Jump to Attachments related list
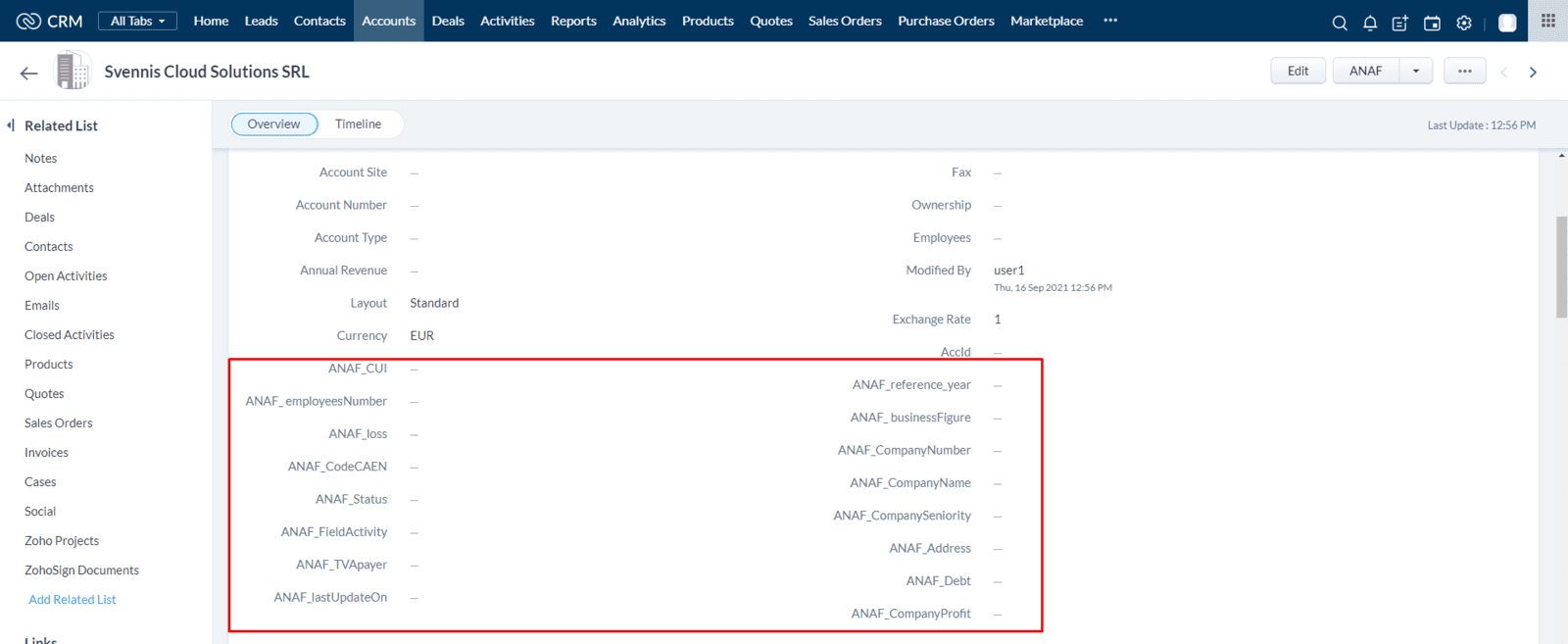The image size is (1568, 644). click(59, 187)
